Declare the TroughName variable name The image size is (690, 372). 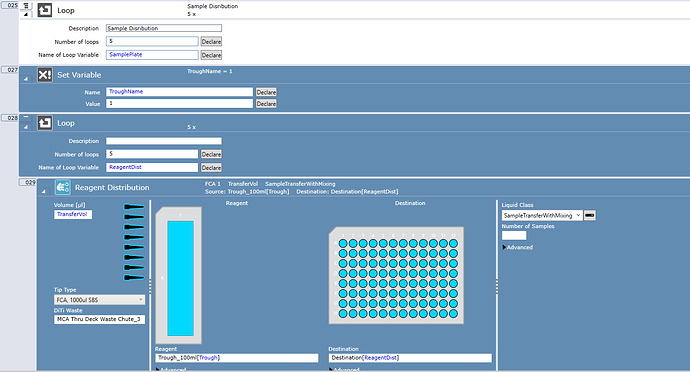point(266,92)
